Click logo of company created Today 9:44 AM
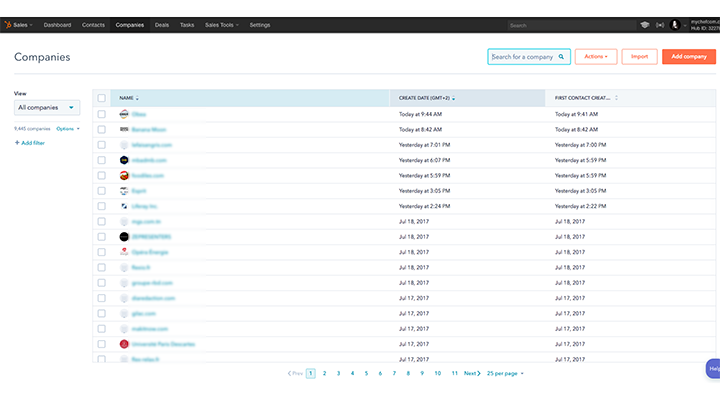This screenshot has width=720, height=400. (x=124, y=114)
